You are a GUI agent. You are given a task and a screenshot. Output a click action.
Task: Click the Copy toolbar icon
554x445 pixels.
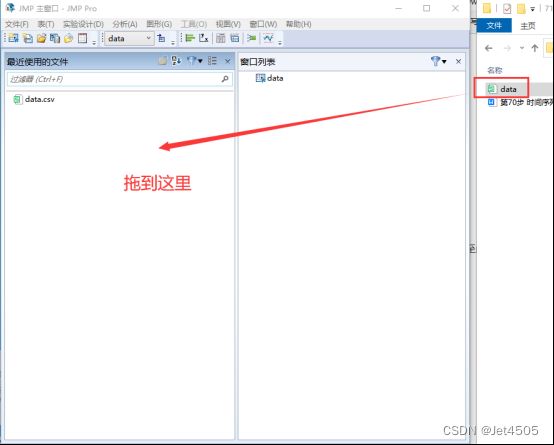click(x=55, y=38)
